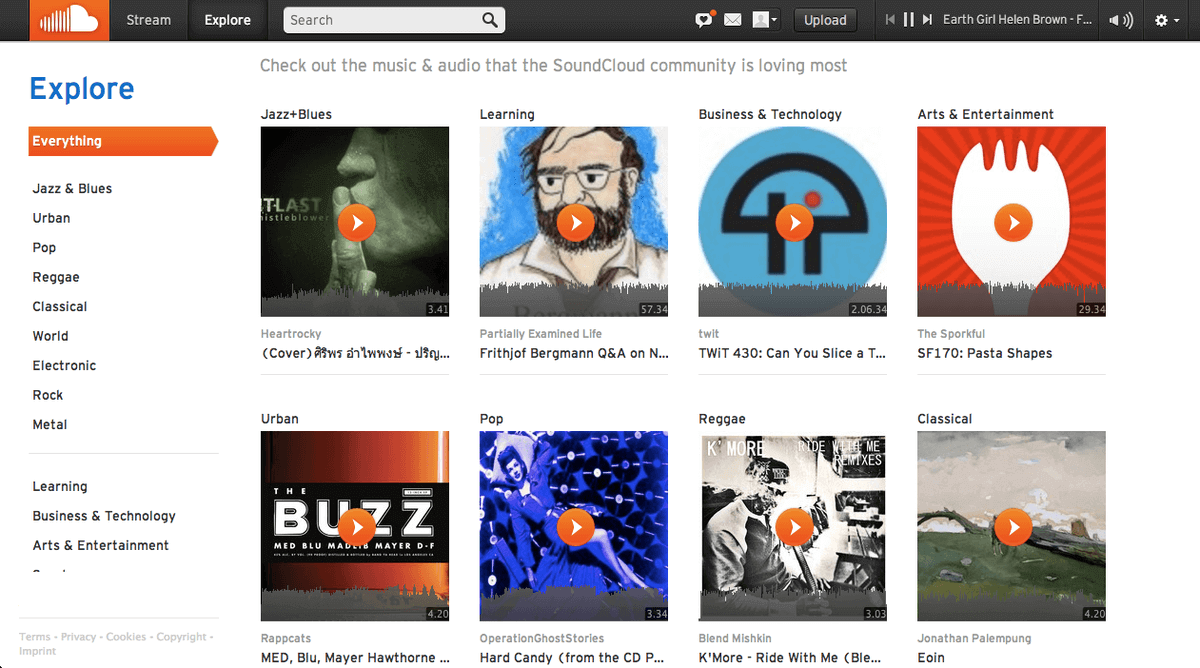Open the Frithjof Bergmann Q&A title

pos(575,353)
